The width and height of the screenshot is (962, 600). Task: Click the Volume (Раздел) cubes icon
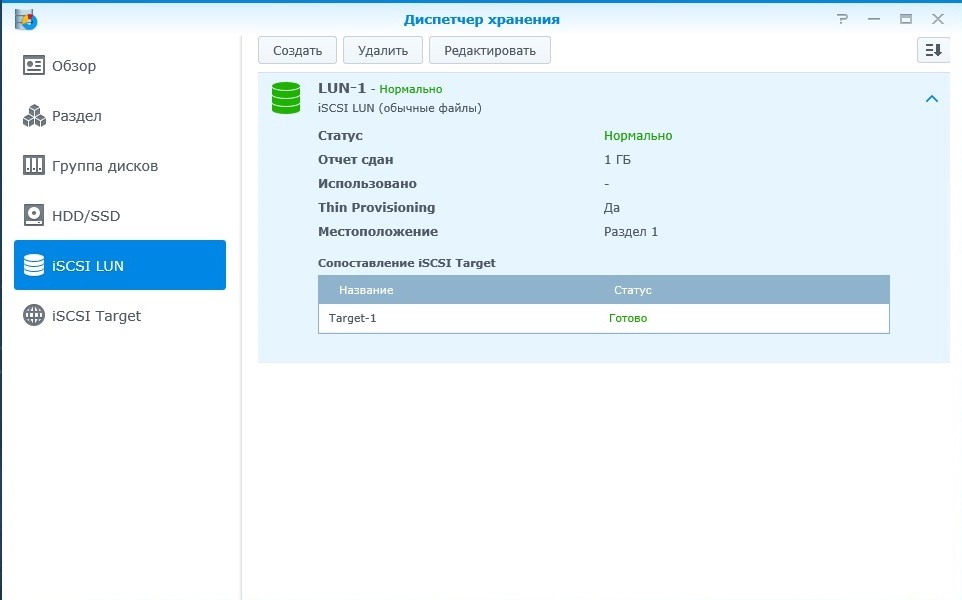click(x=35, y=116)
